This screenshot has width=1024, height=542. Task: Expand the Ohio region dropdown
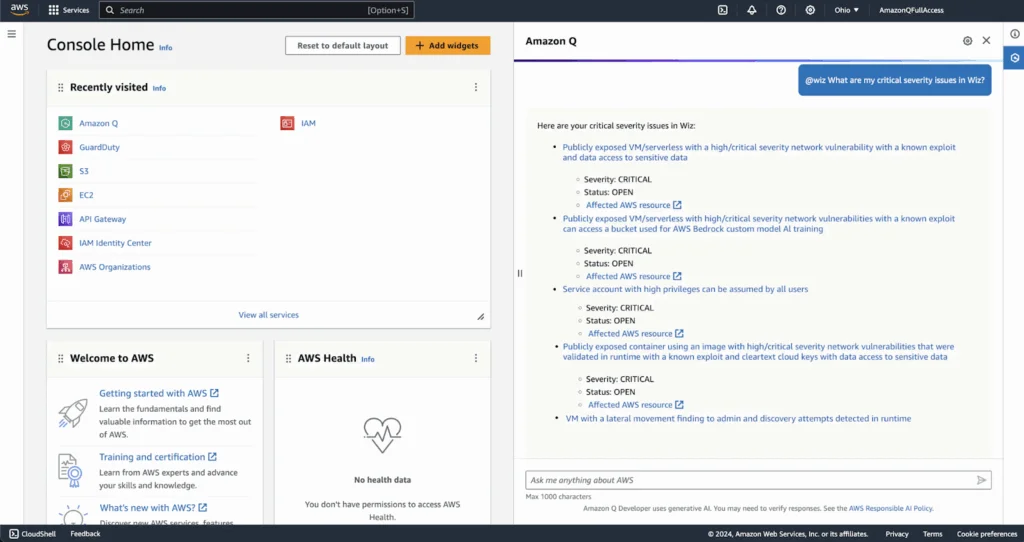tap(846, 10)
